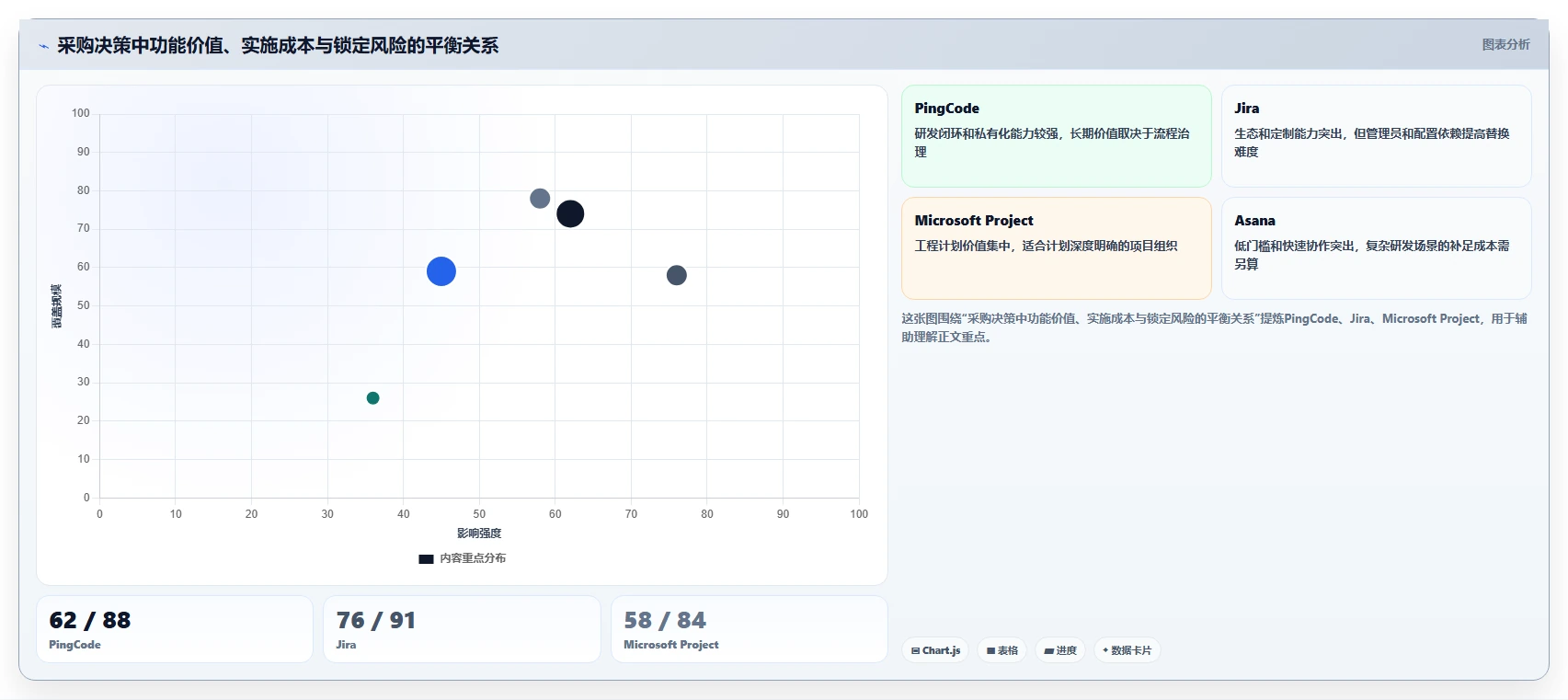This screenshot has width=1568, height=700.
Task: Toggle the 内容重点分布 legend swatch
Action: (426, 558)
